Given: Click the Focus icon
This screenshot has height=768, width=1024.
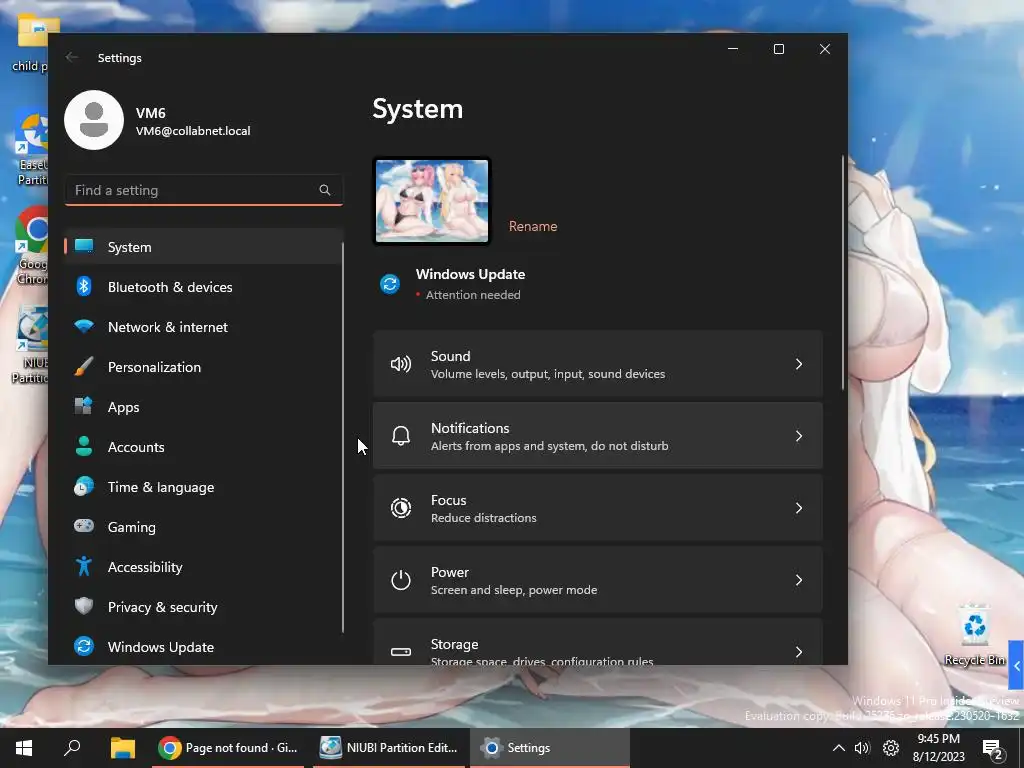Looking at the screenshot, I should click(400, 507).
